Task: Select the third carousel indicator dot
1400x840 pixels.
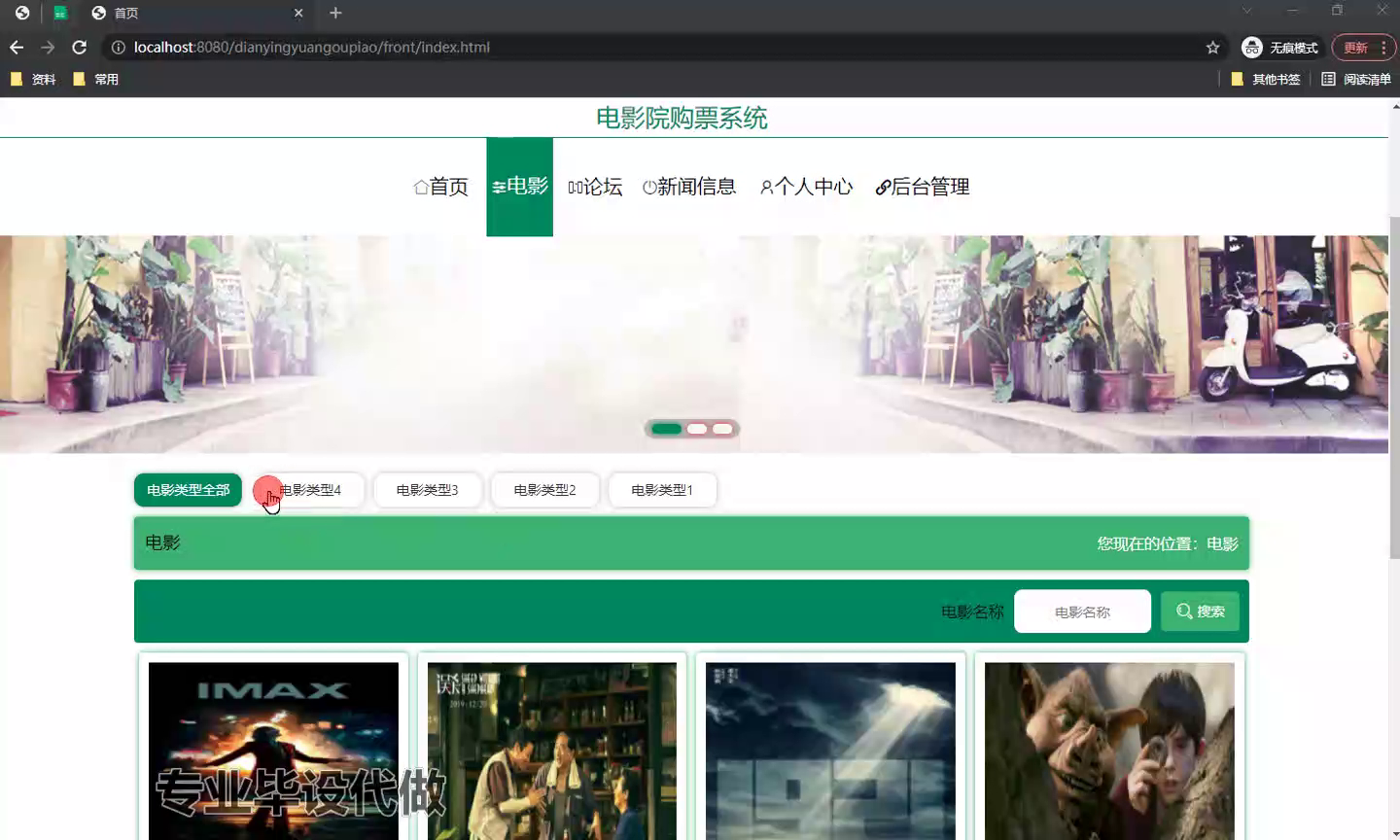Action: point(722,429)
